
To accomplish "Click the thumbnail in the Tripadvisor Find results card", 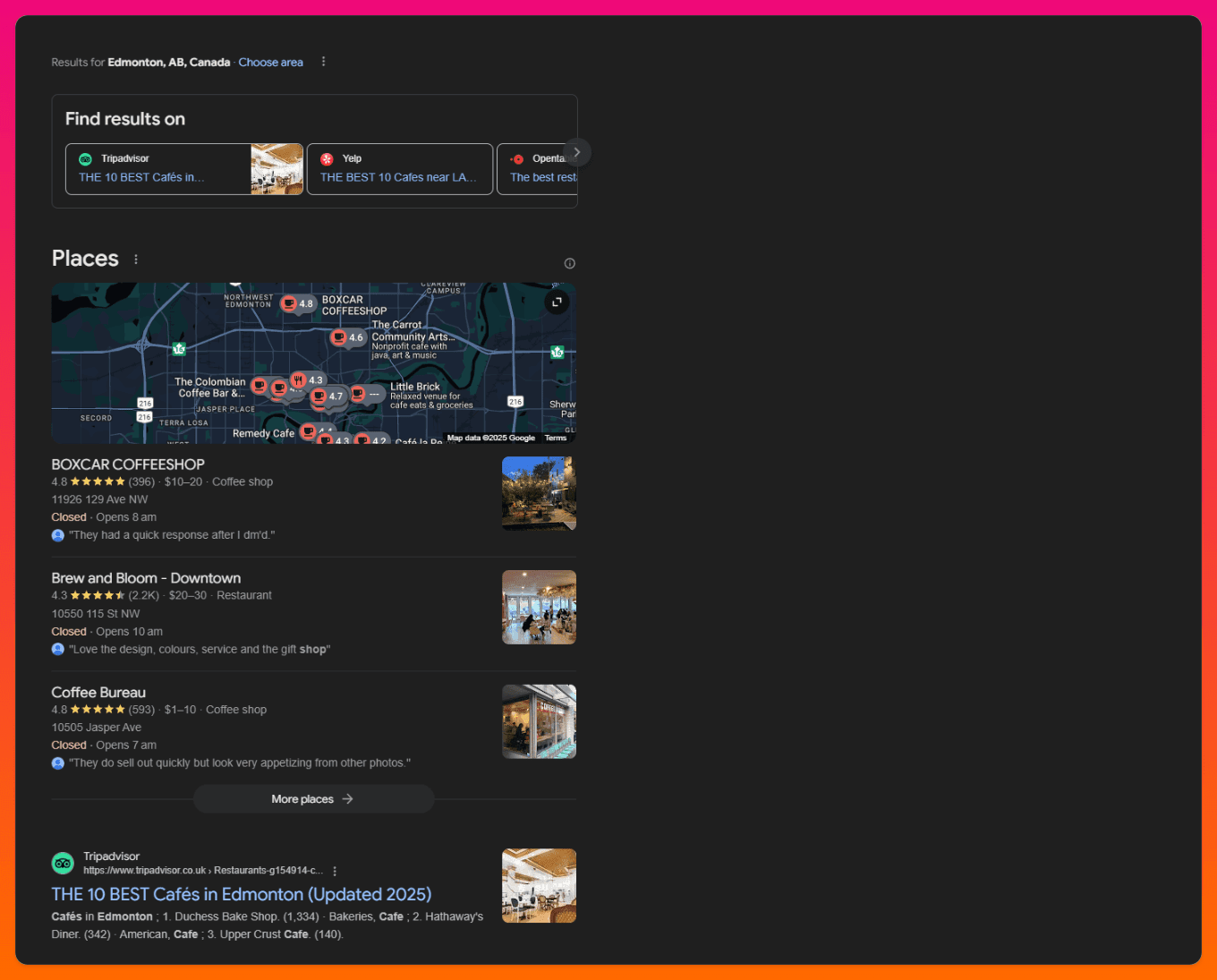I will pos(277,169).
